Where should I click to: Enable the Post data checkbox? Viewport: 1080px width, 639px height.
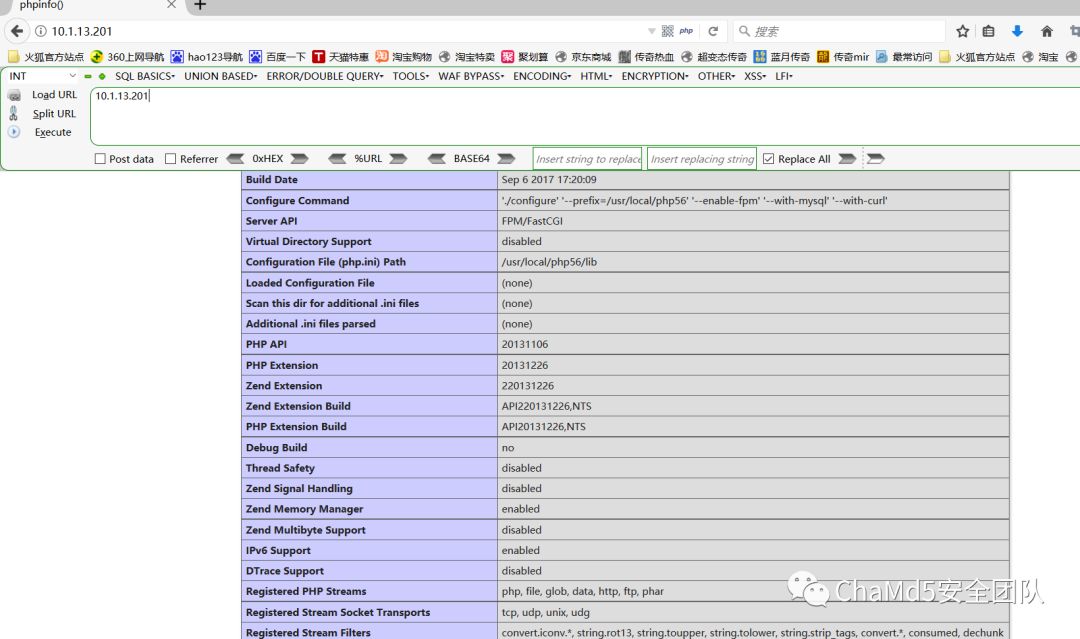(100, 158)
